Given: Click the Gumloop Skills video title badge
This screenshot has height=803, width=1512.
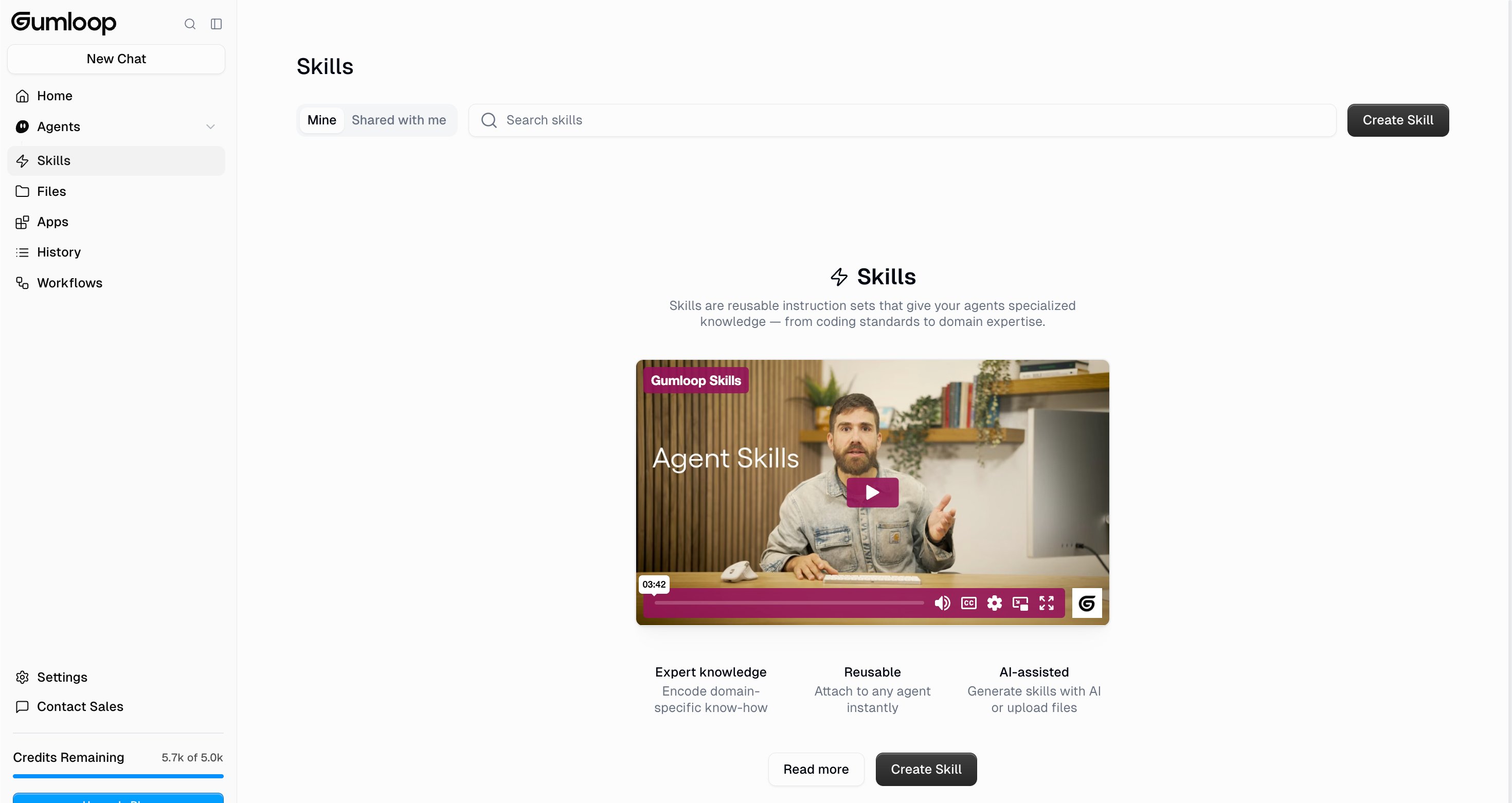Looking at the screenshot, I should [x=695, y=380].
